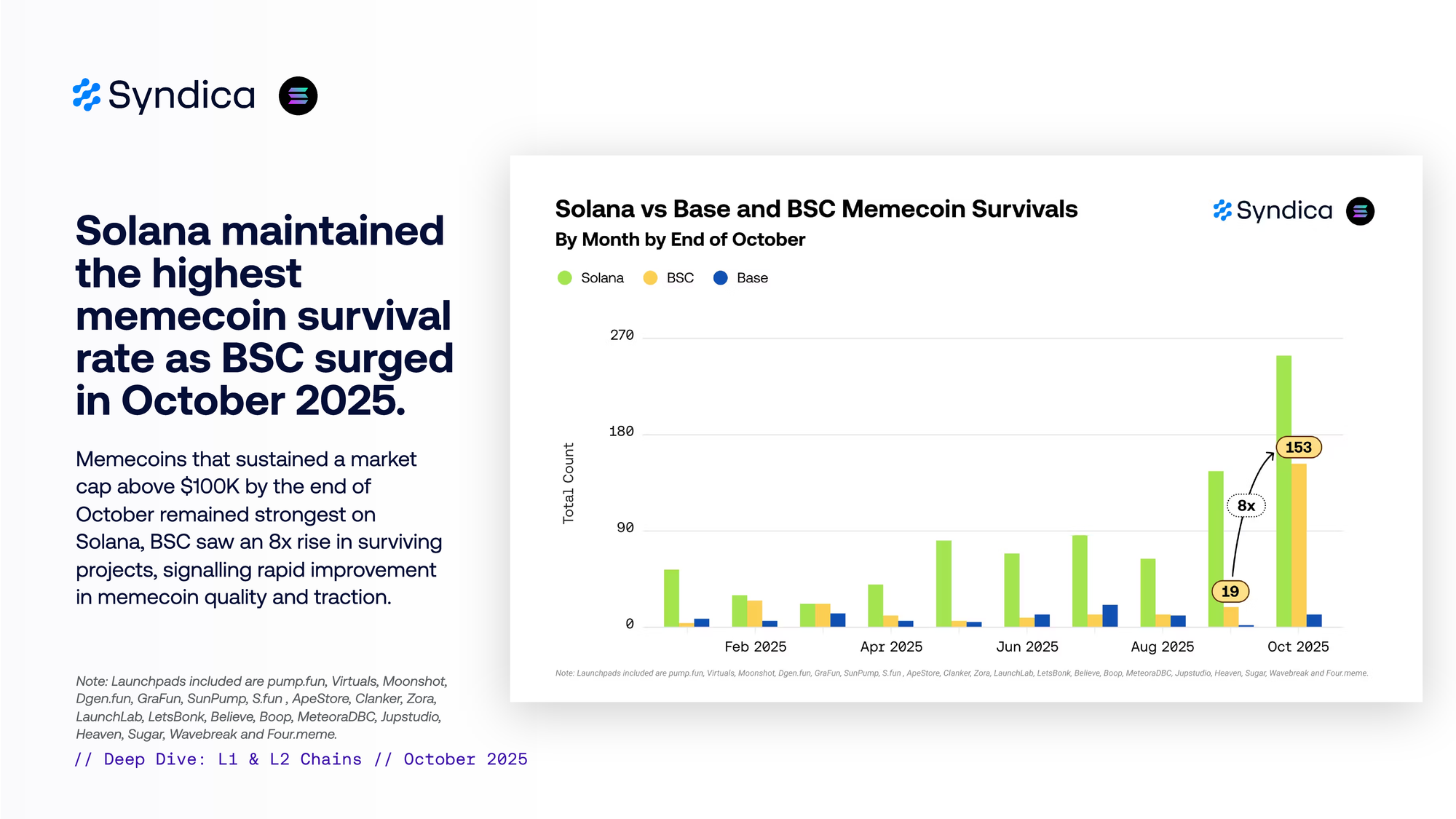
Task: Click the Solana circle icon in the chart's top-right corner
Action: [x=1359, y=211]
